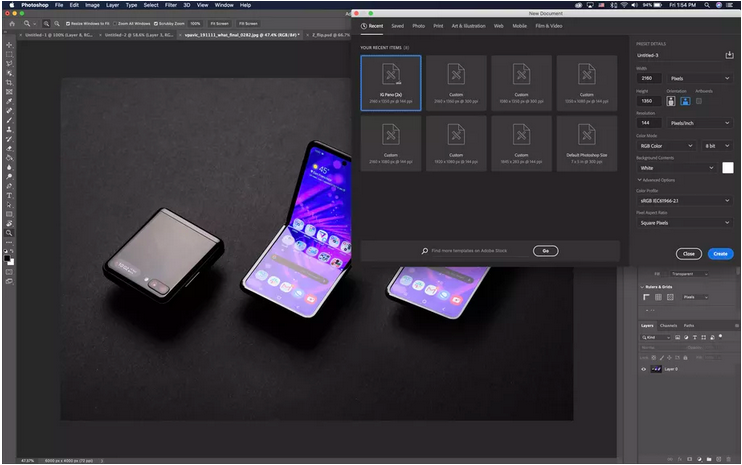Select the Eraser tool
Image resolution: width=742 pixels, height=465 pixels.
[9, 149]
